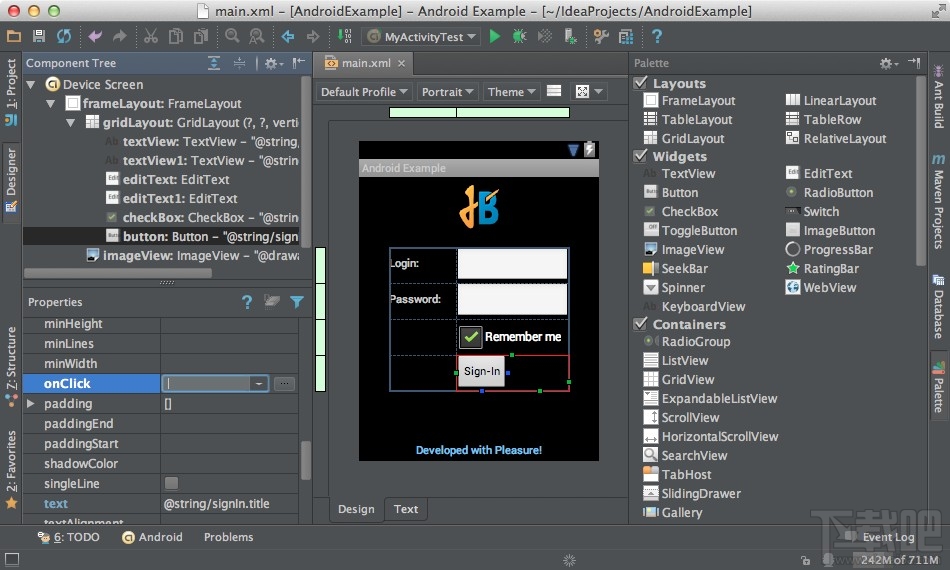Open the Project Structure toolbar icon

pyautogui.click(x=626, y=36)
